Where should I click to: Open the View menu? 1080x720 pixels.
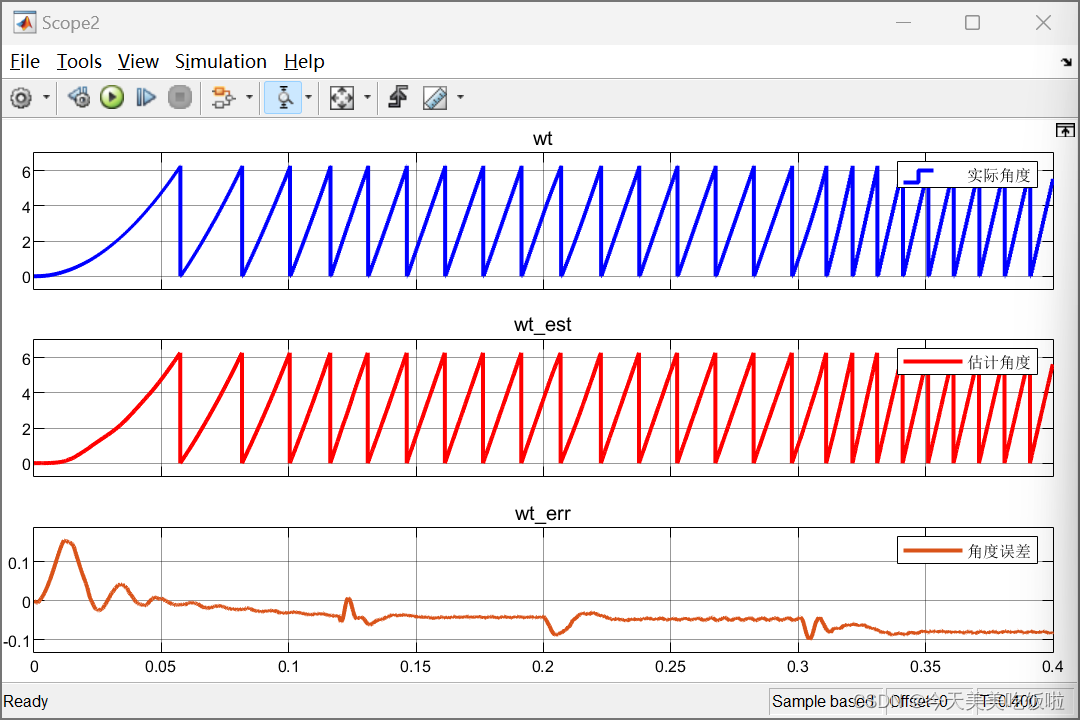(138, 61)
